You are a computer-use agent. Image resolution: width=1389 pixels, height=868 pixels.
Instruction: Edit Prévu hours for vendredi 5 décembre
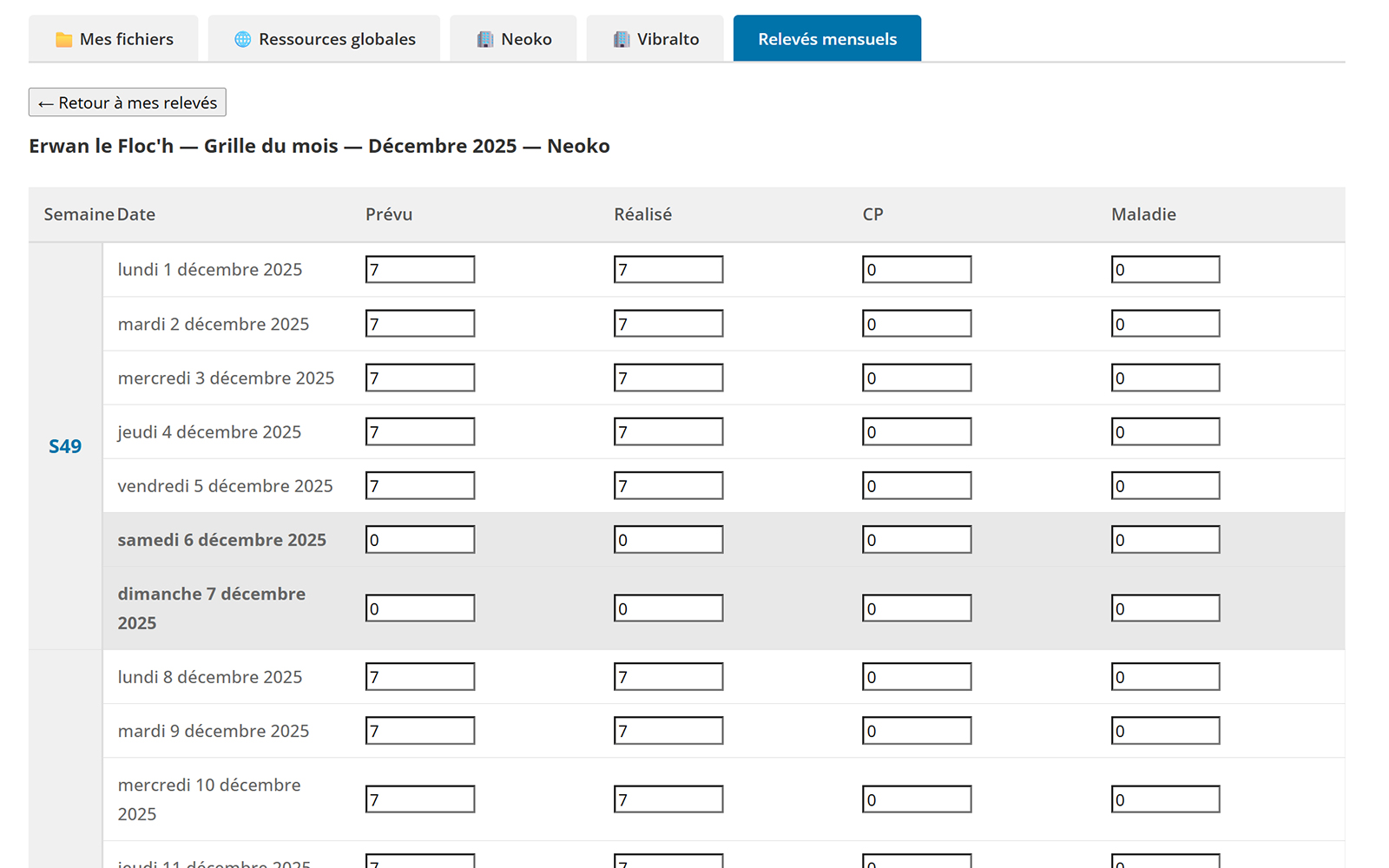(420, 485)
